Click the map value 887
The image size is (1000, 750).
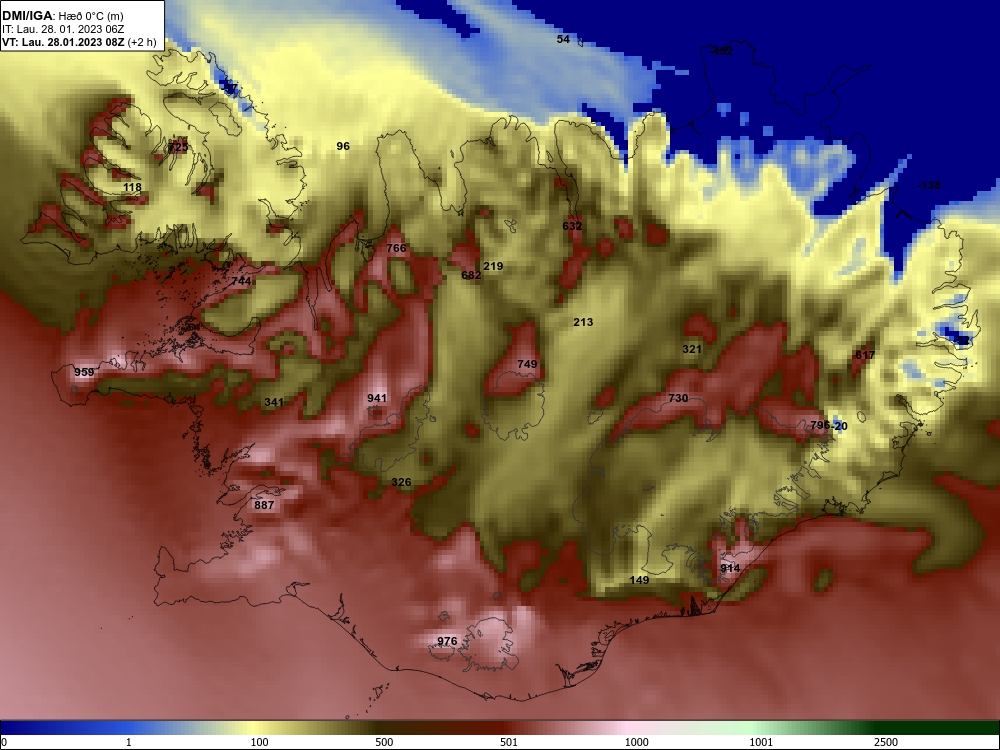point(264,505)
